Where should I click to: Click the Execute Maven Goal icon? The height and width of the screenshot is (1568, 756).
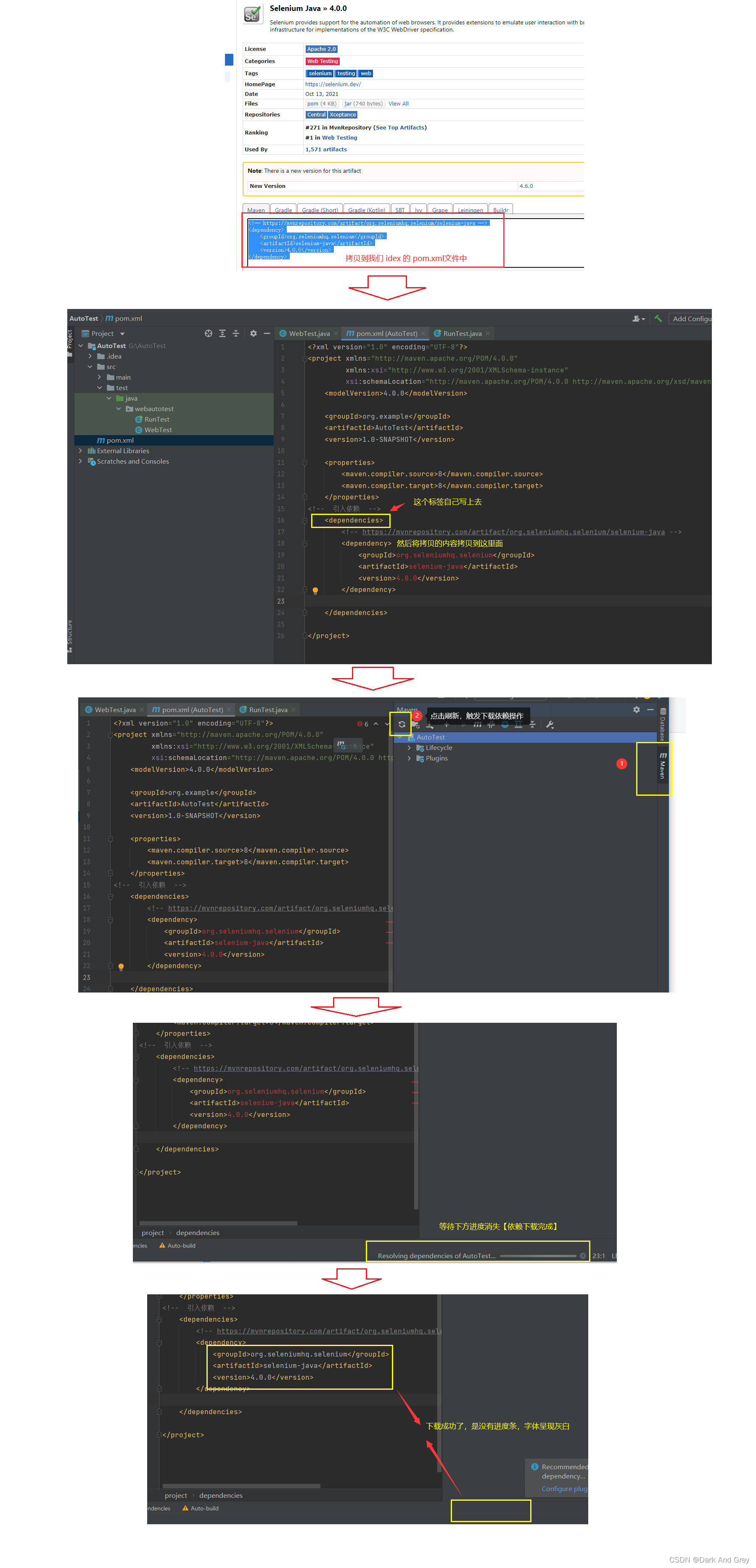(477, 724)
